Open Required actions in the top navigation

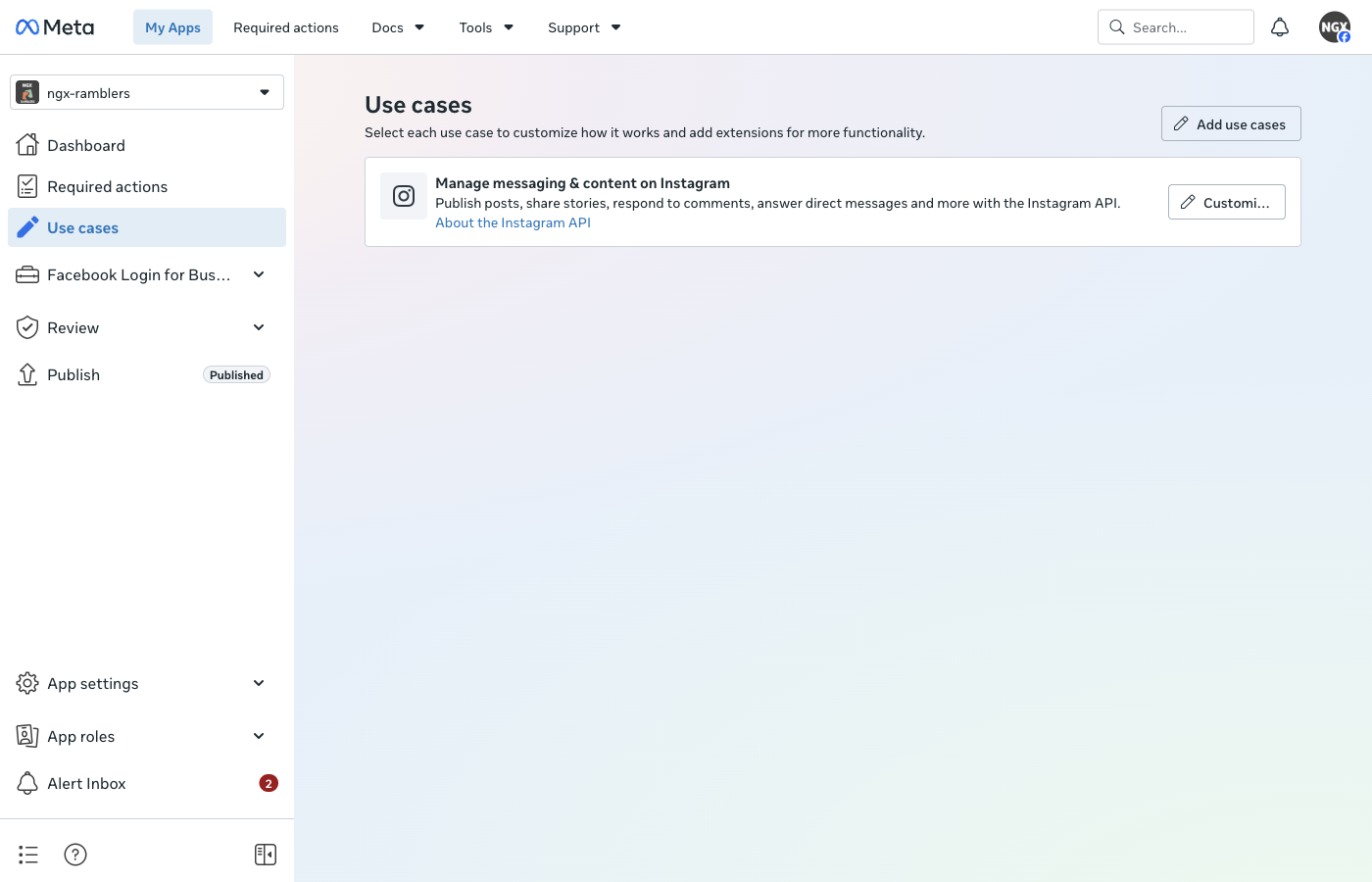[286, 27]
